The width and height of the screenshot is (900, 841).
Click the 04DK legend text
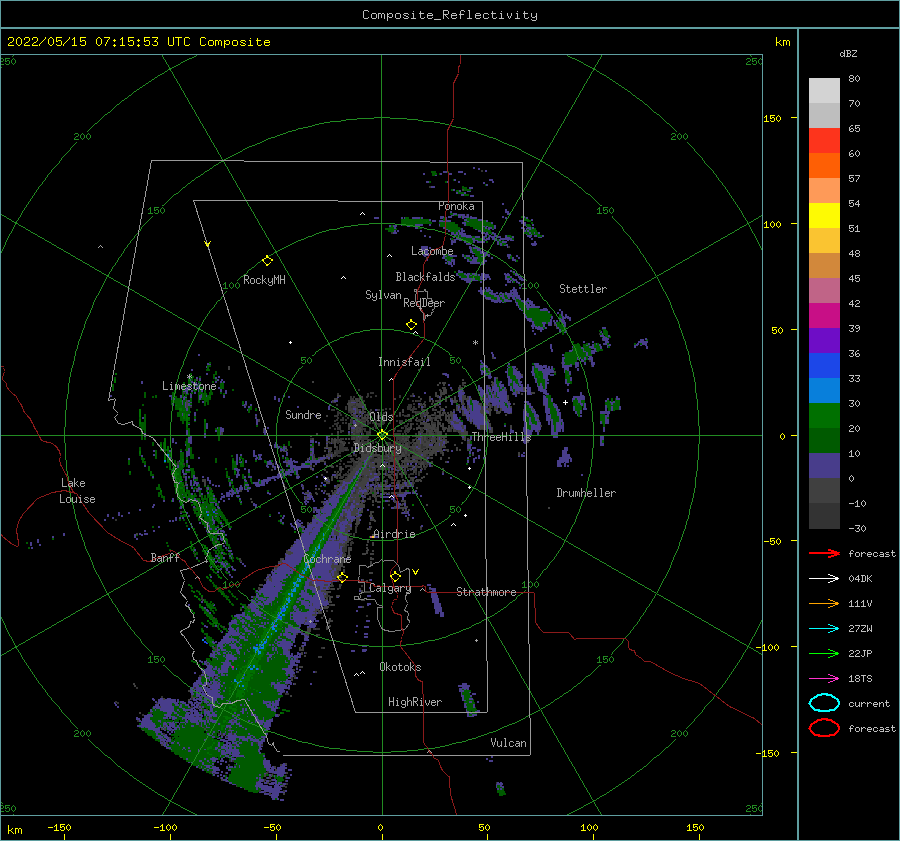[860, 579]
